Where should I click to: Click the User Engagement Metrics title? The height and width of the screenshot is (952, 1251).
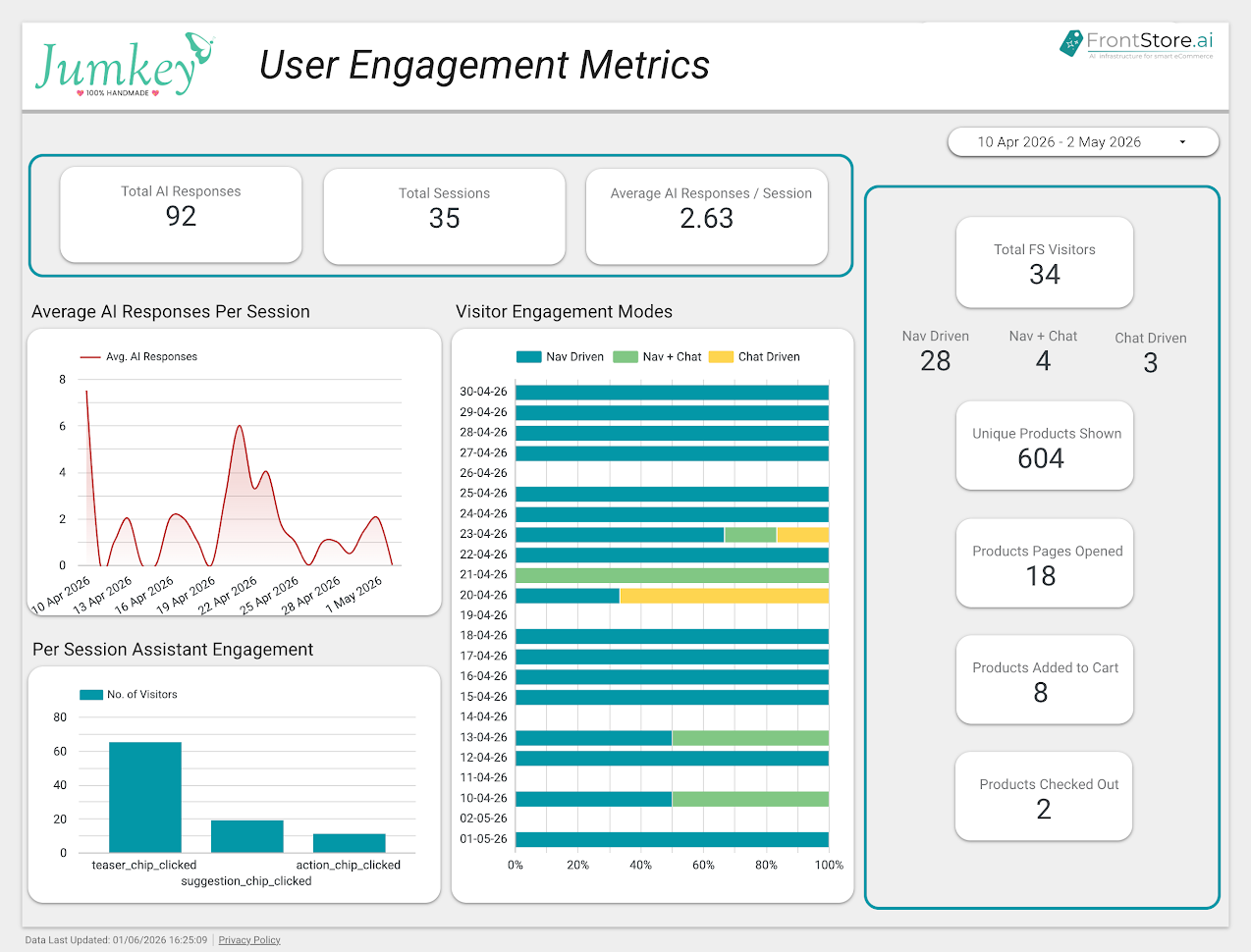pos(484,66)
